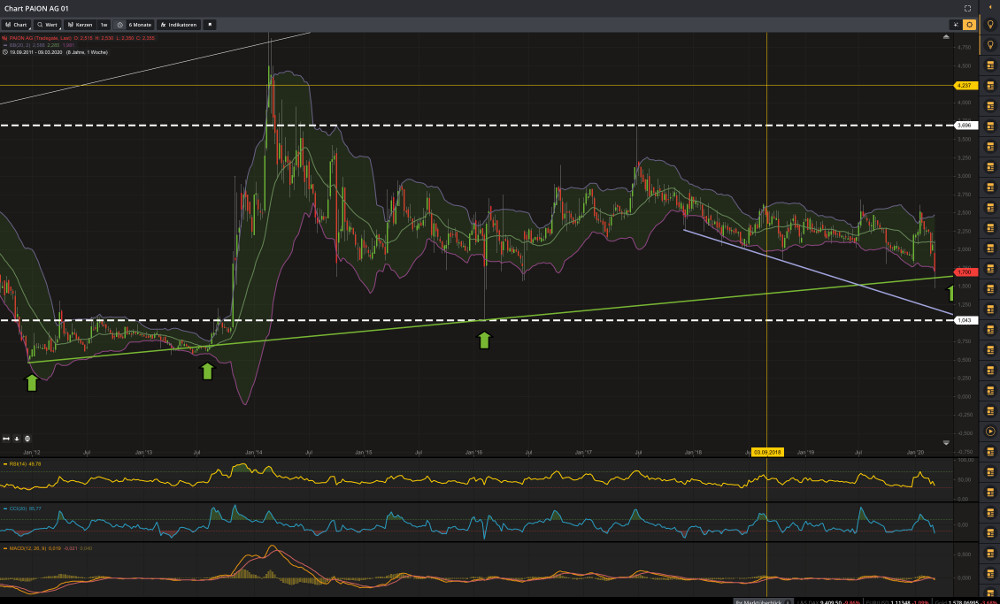1000x604 pixels.
Task: Click the sidebar play button icon
Action: (990, 431)
